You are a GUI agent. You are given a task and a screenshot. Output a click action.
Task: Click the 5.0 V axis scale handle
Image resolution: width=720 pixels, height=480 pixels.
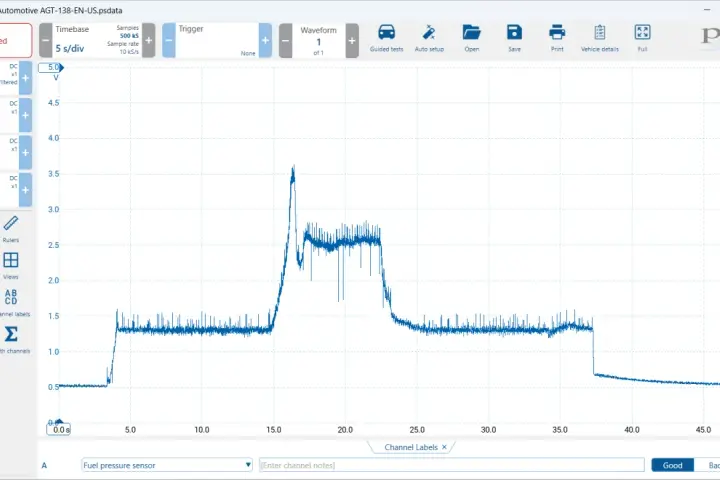pos(51,68)
